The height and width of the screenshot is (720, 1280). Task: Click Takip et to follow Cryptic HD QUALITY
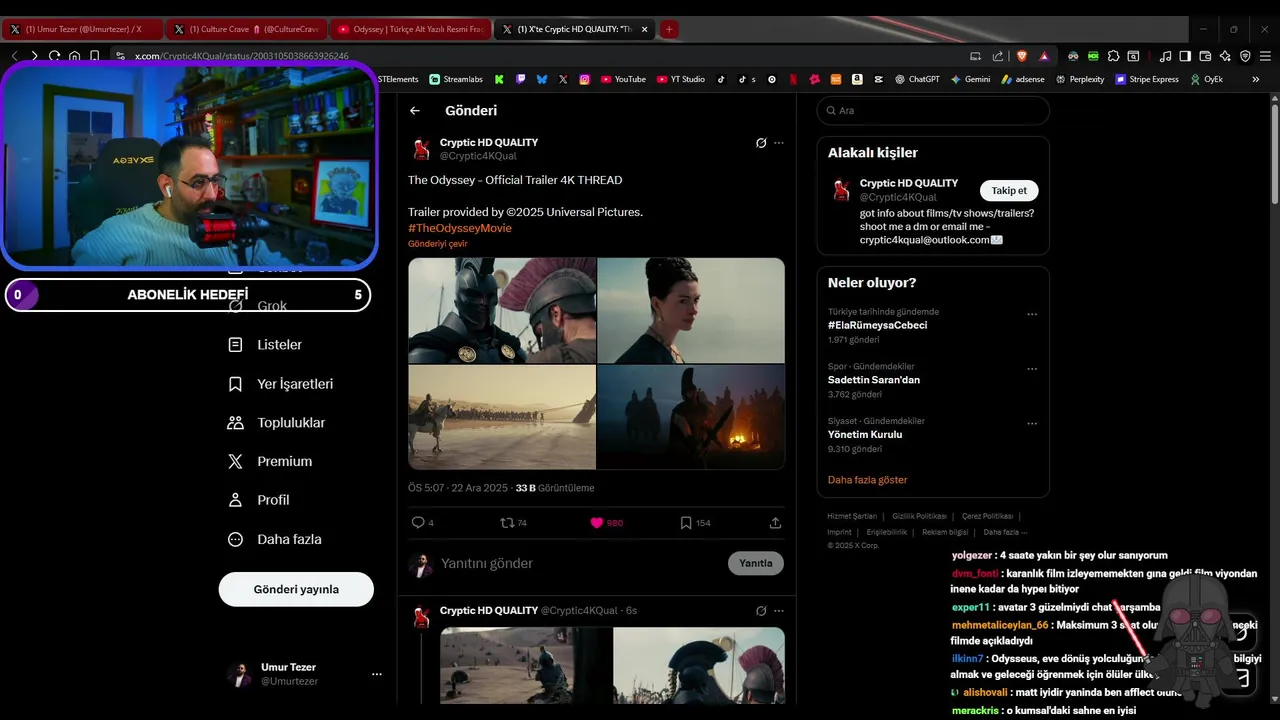tap(1009, 191)
